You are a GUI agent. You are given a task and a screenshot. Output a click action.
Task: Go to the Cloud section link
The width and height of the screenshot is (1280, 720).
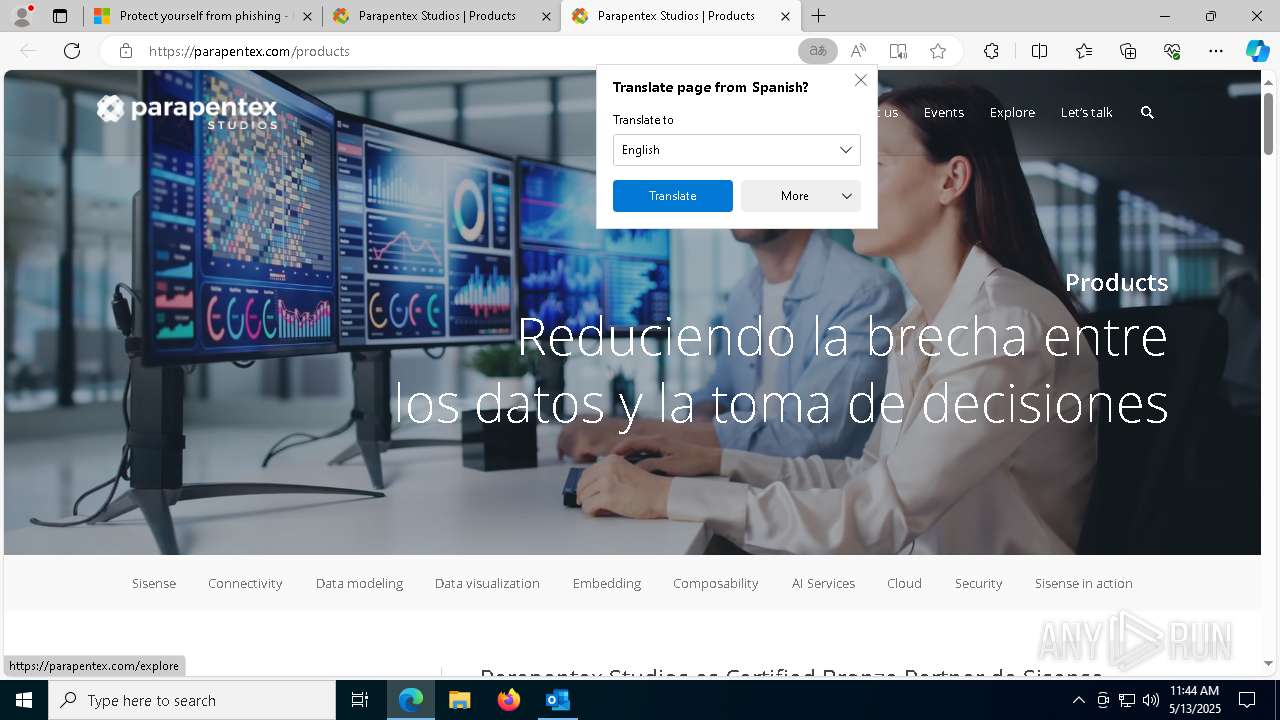904,583
